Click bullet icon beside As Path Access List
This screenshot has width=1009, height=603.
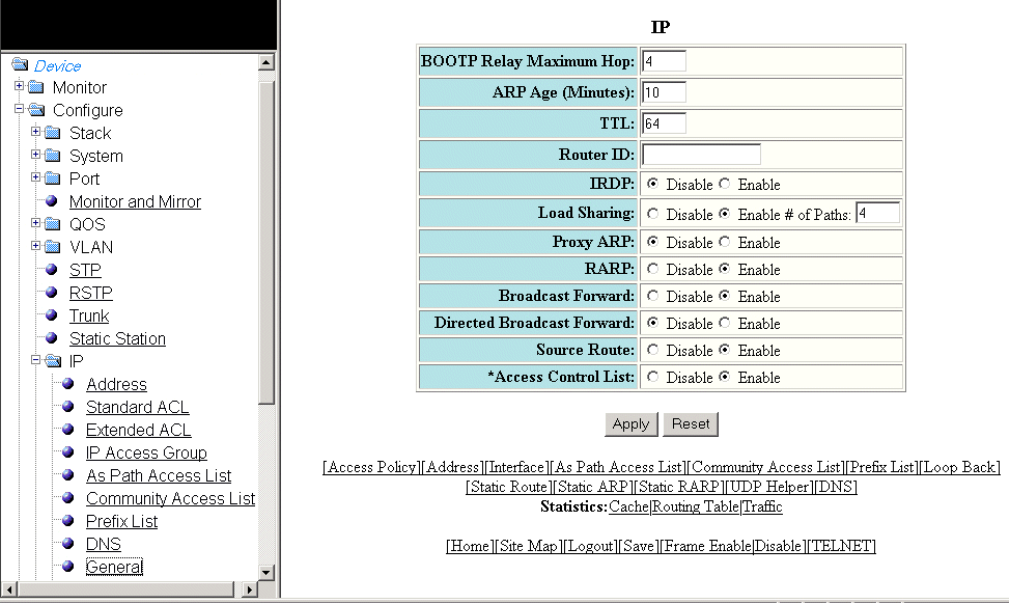click(68, 475)
